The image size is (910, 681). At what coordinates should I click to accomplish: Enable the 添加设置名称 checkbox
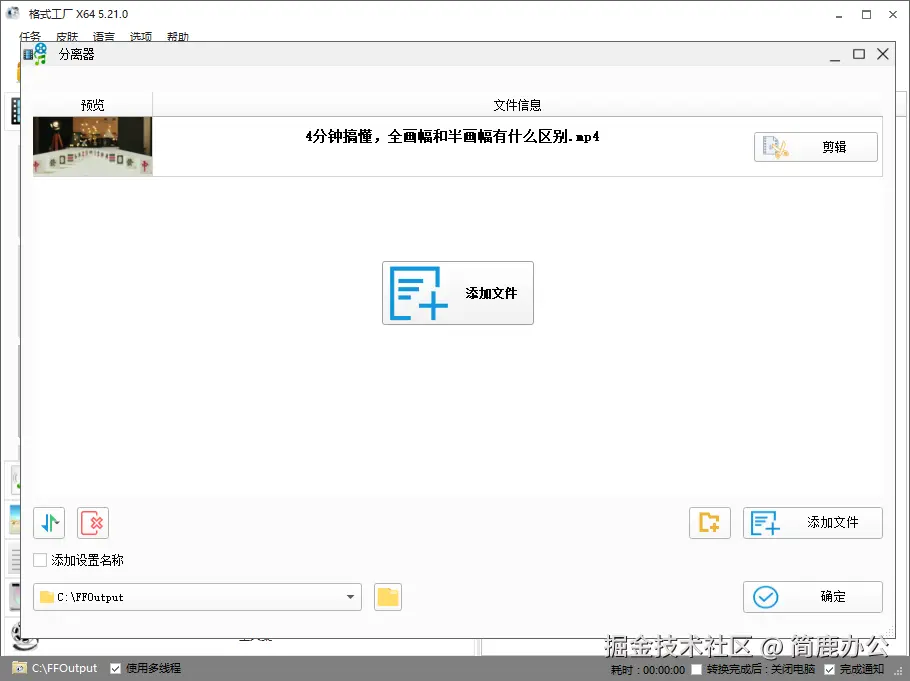click(x=38, y=560)
